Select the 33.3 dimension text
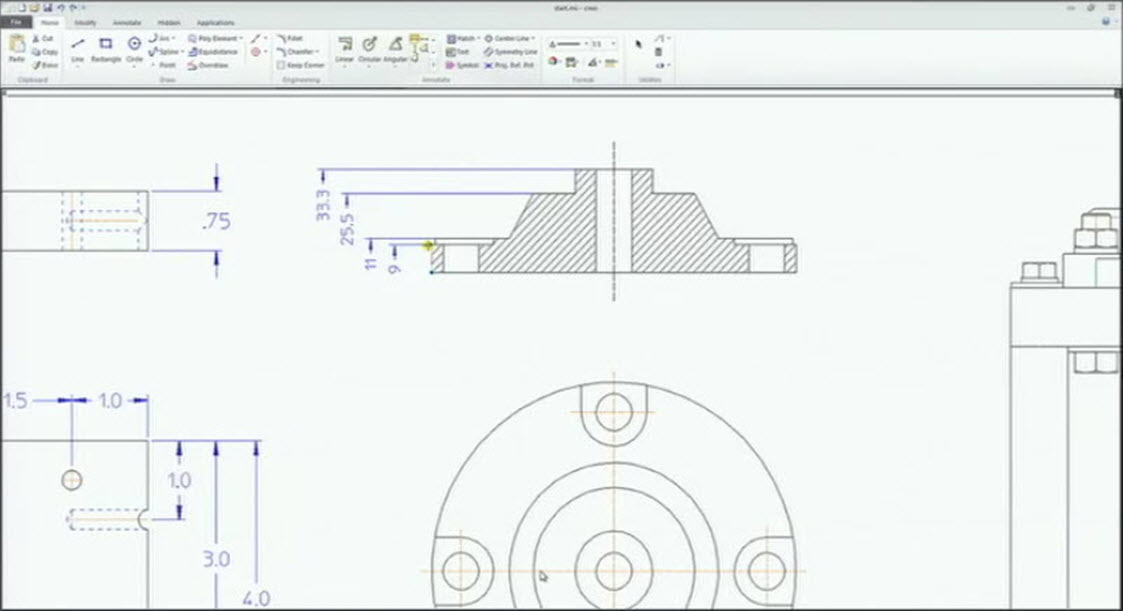Viewport: 1123px width, 611px height. point(323,205)
